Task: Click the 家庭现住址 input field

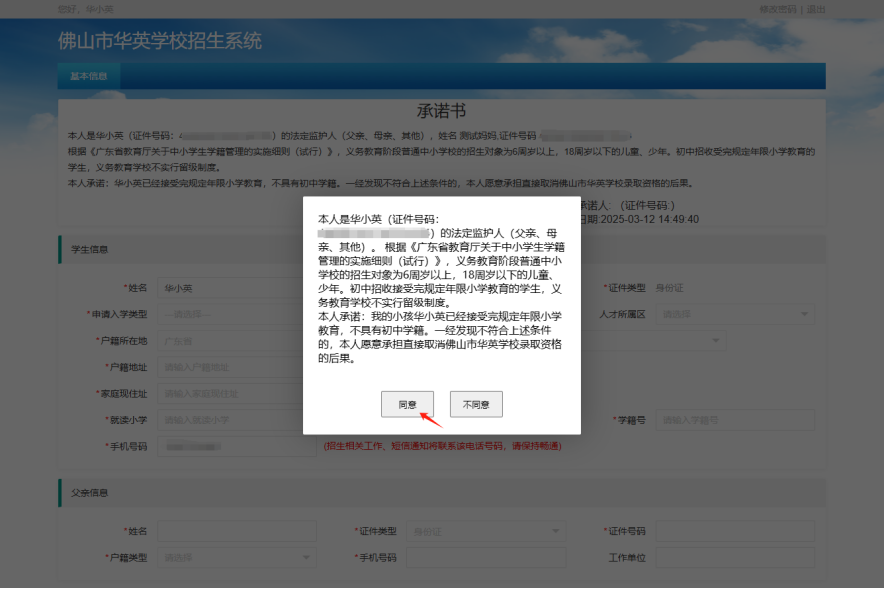Action: pyautogui.click(x=231, y=393)
